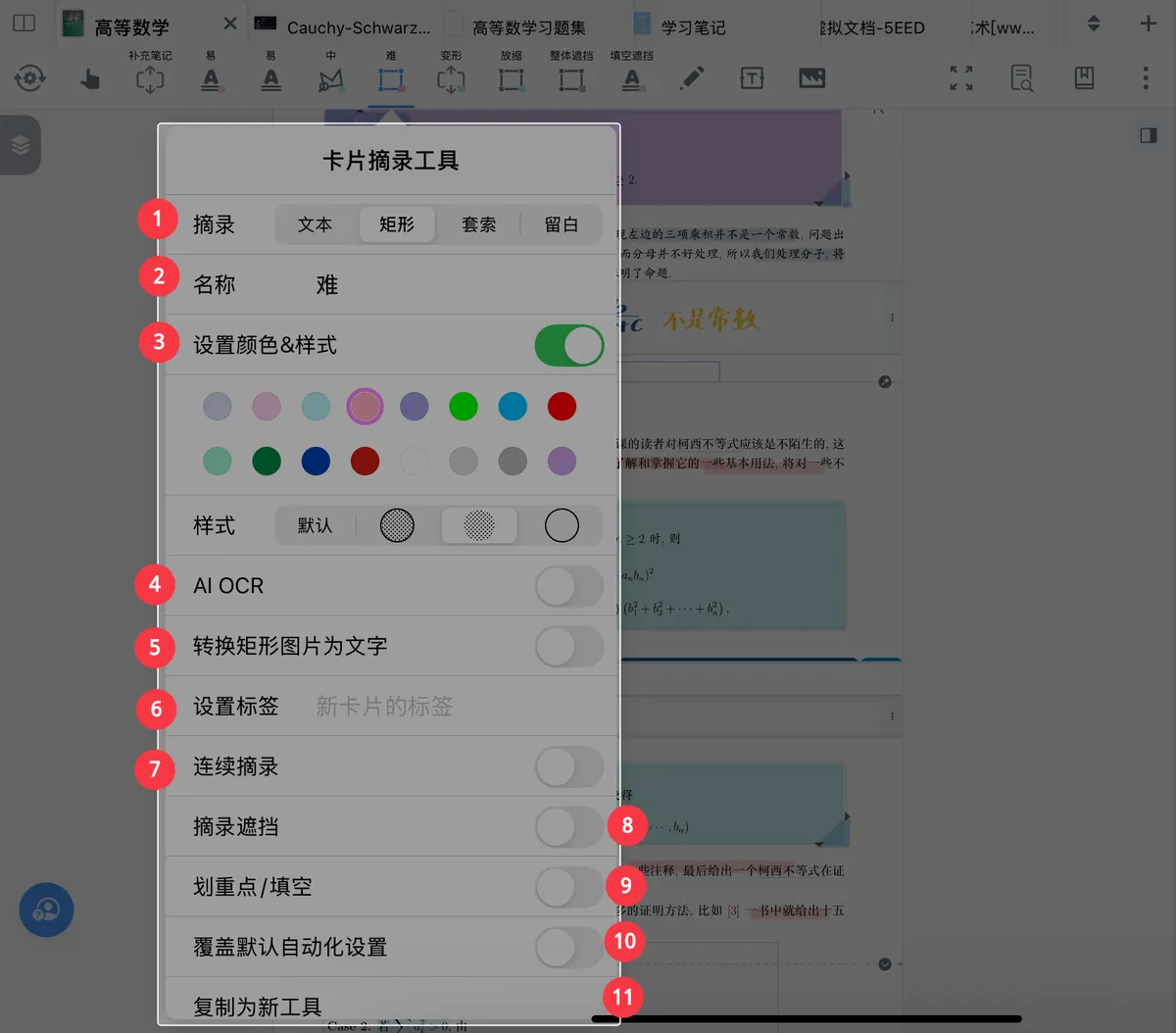This screenshot has width=1176, height=1033.
Task: Enable the AI OCR switch
Action: pyautogui.click(x=568, y=586)
